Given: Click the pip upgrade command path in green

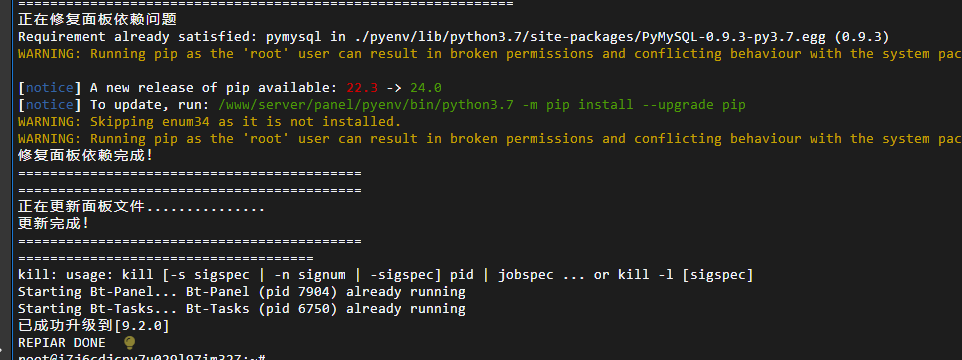Looking at the screenshot, I should tap(482, 104).
